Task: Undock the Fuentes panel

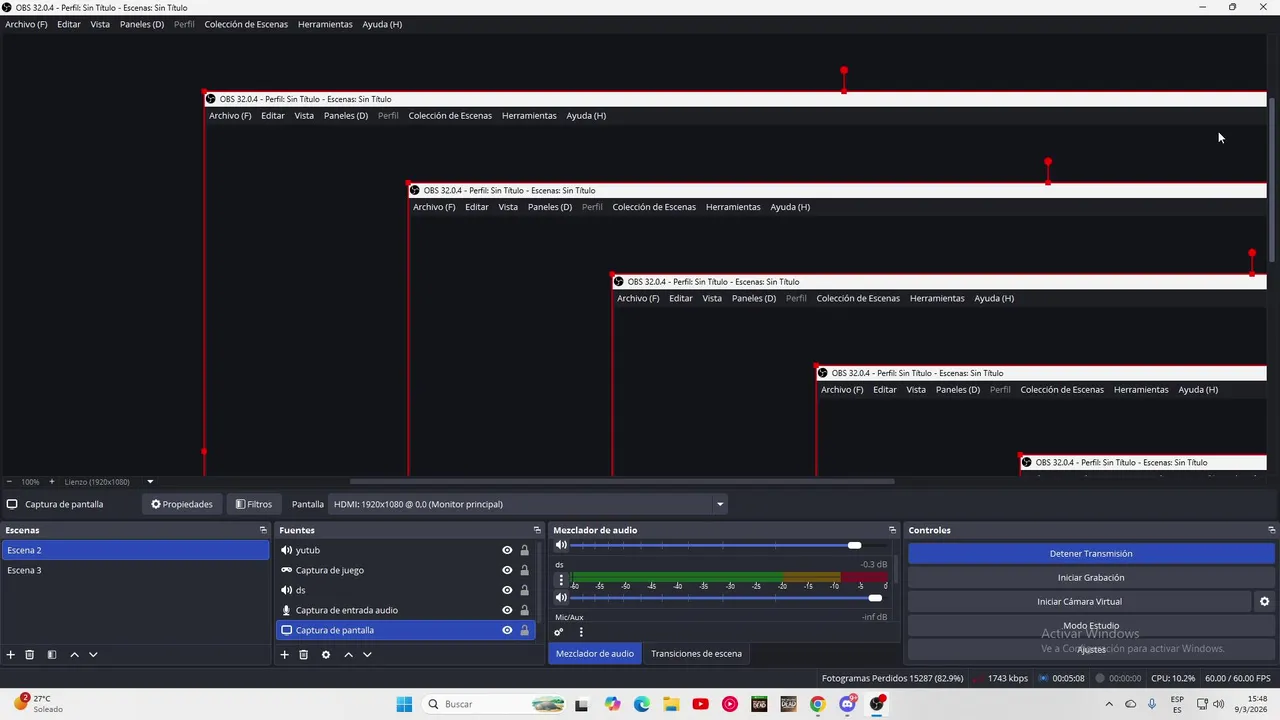Action: pos(537,530)
